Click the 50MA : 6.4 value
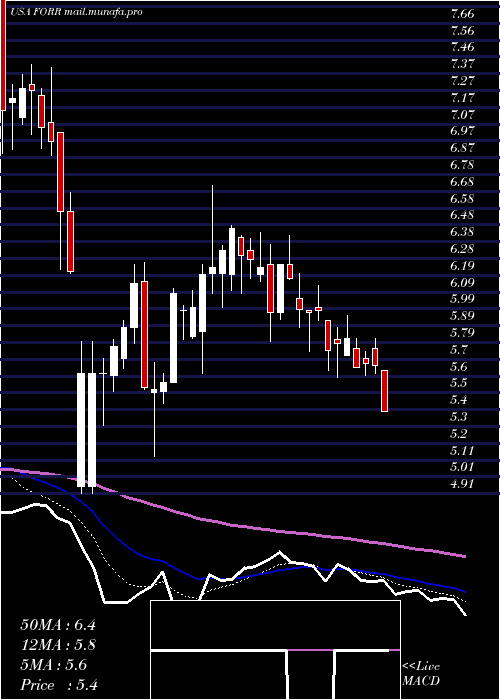 (x=58, y=625)
